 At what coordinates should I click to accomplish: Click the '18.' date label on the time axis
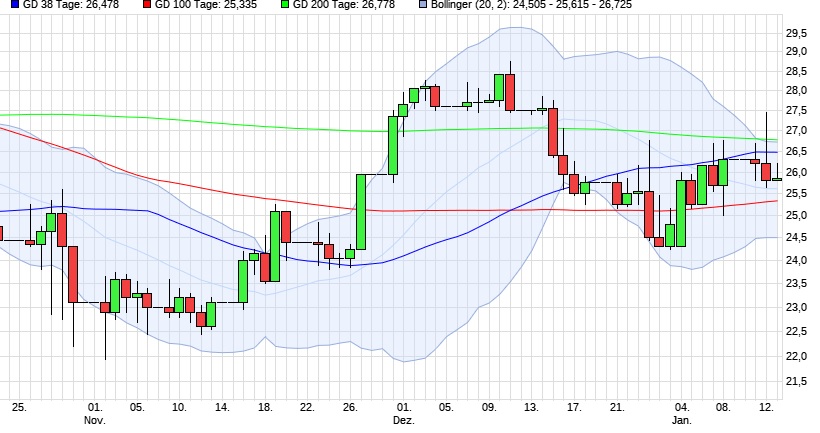click(x=265, y=407)
